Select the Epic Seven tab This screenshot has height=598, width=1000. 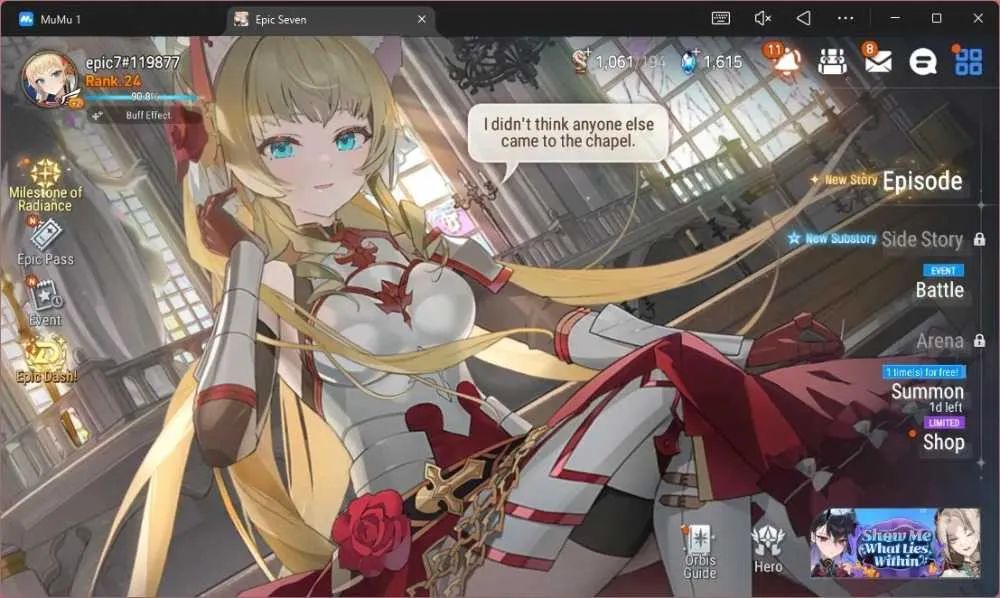(x=330, y=20)
